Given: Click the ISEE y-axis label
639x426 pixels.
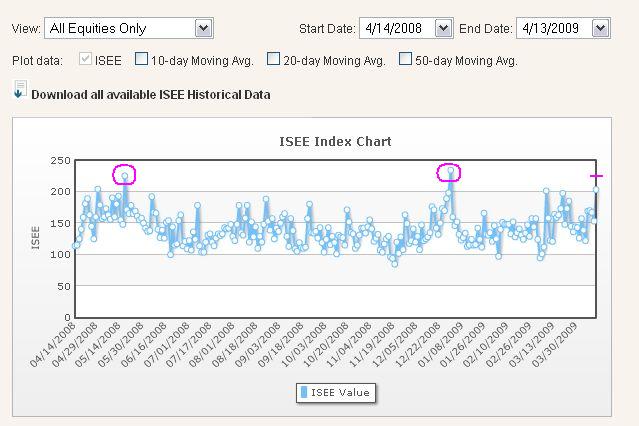Looking at the screenshot, I should [x=36, y=236].
